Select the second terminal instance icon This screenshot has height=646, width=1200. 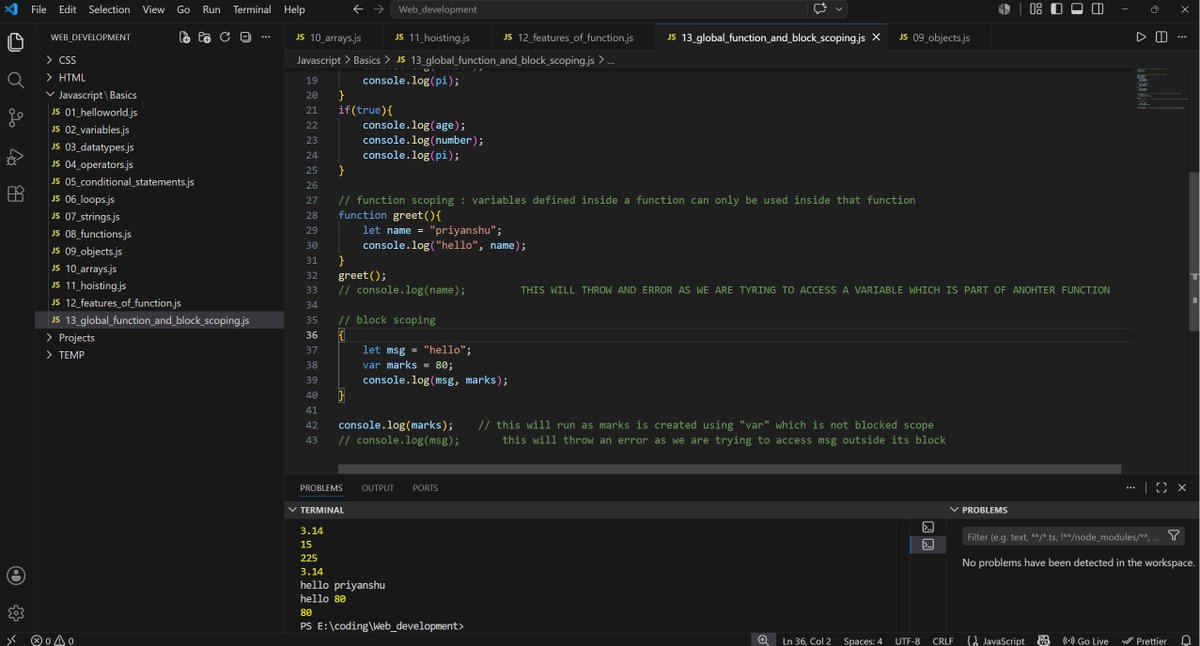pyautogui.click(x=928, y=544)
